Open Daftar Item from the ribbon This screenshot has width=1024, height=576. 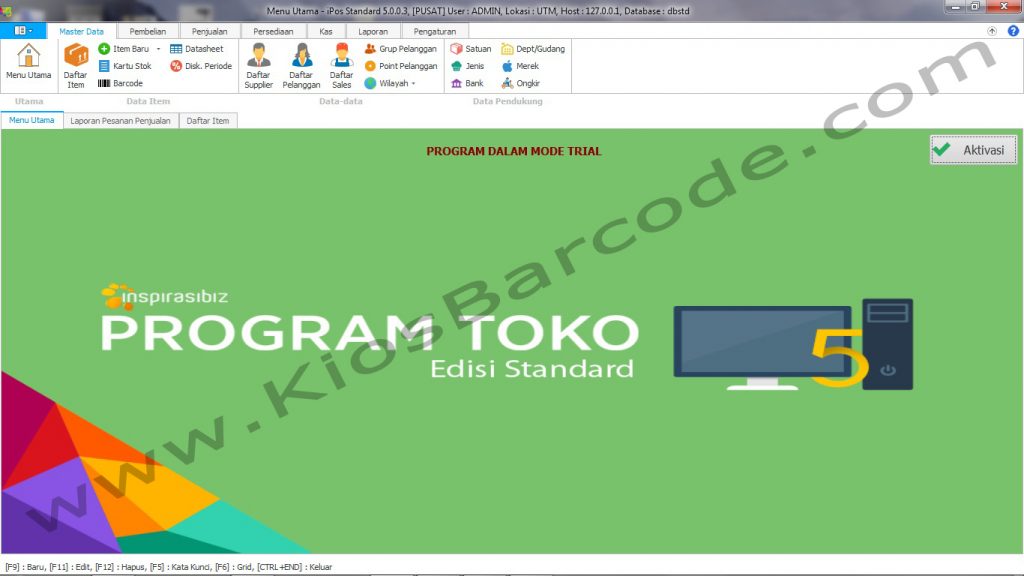[x=76, y=66]
